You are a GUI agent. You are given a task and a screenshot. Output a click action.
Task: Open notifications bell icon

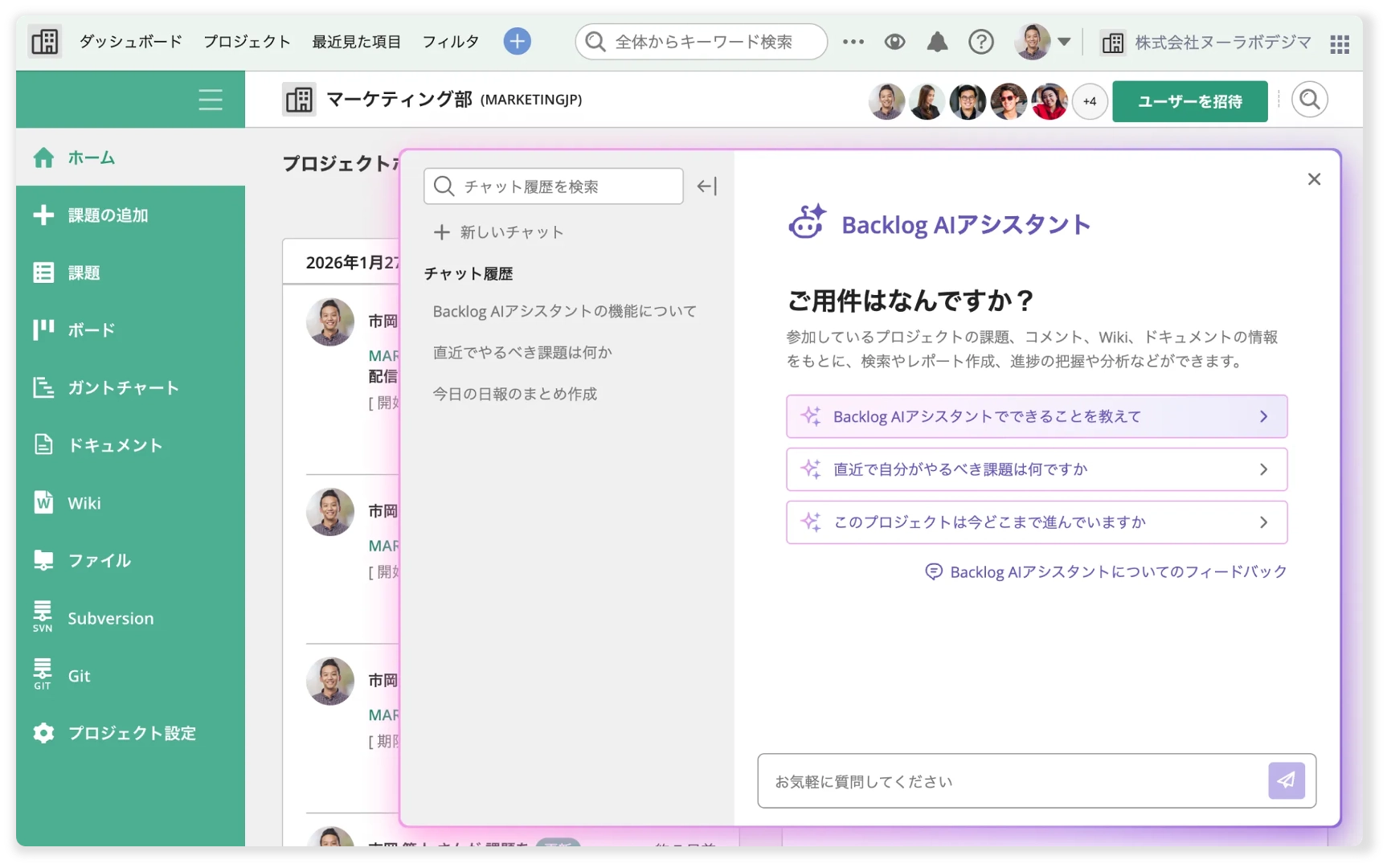[x=937, y=42]
